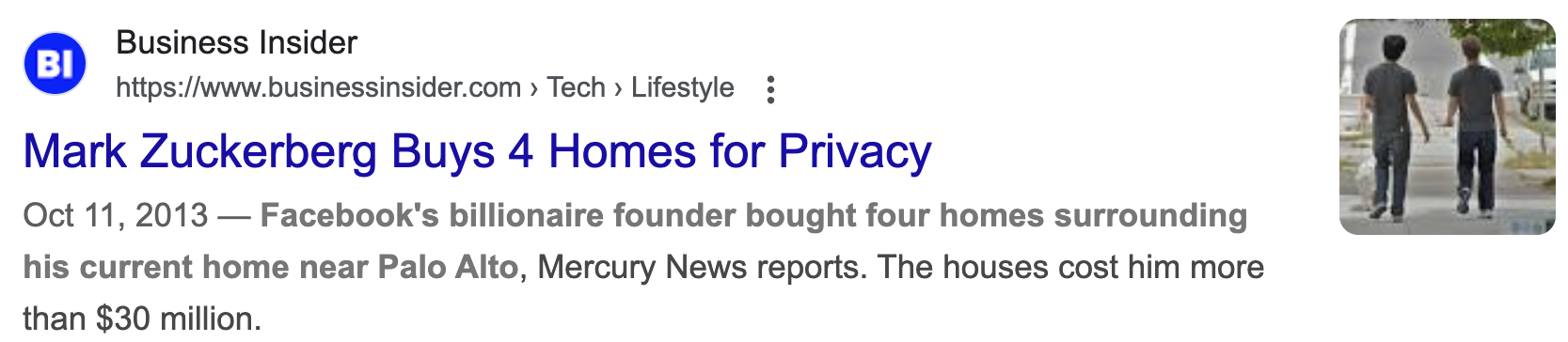Open the Mark Zuckerberg Buys 4 Homes link
Image resolution: width=1568 pixels, height=342 pixels.
pyautogui.click(x=477, y=151)
